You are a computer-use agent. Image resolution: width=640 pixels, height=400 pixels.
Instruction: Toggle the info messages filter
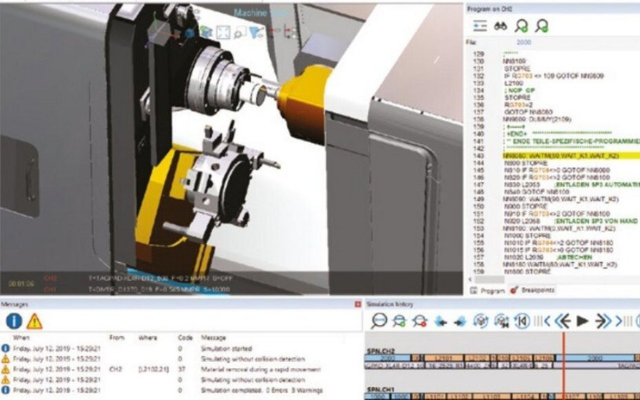[13, 321]
